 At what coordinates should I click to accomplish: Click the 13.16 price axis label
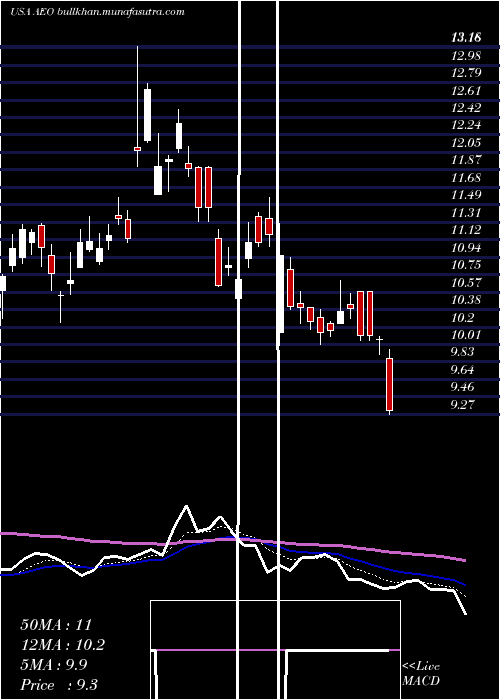pos(466,38)
